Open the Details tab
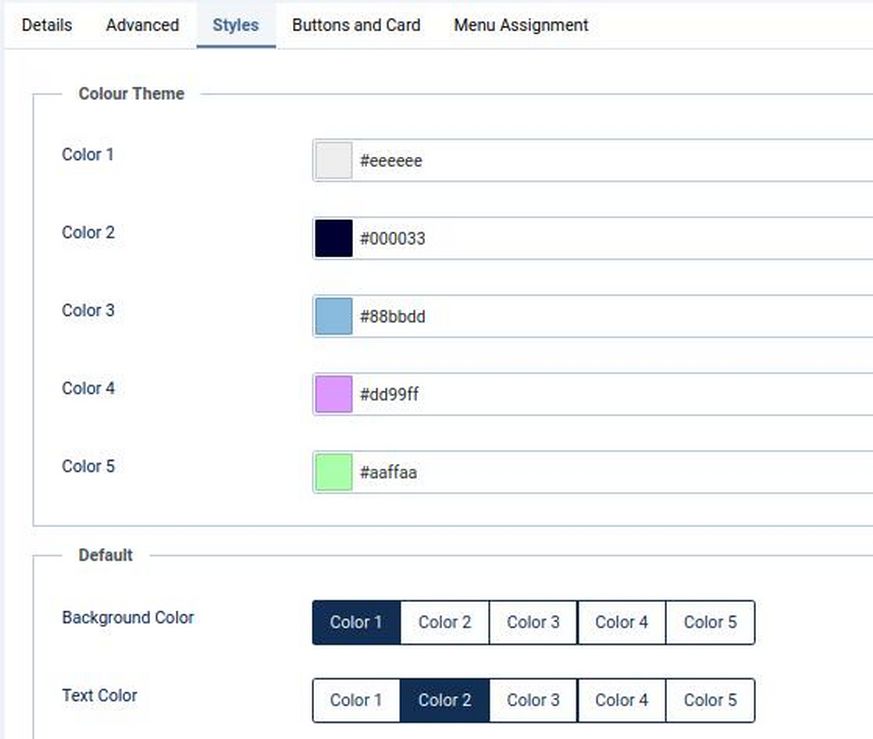The height and width of the screenshot is (739, 873). pyautogui.click(x=47, y=25)
